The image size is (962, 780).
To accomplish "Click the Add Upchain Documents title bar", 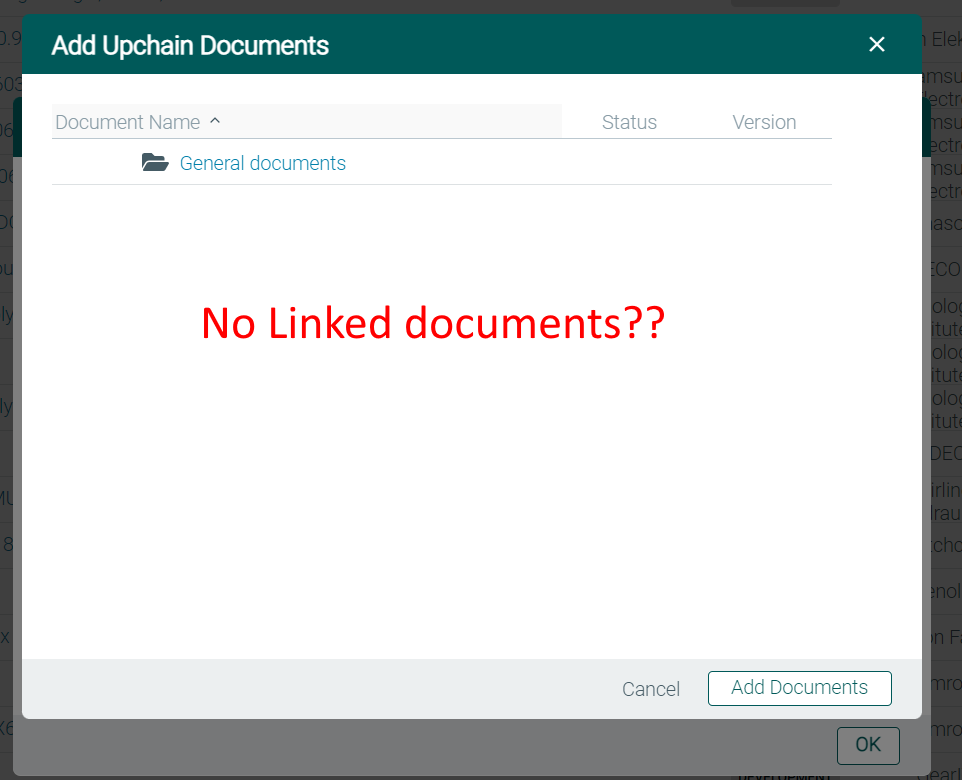I will pos(190,44).
